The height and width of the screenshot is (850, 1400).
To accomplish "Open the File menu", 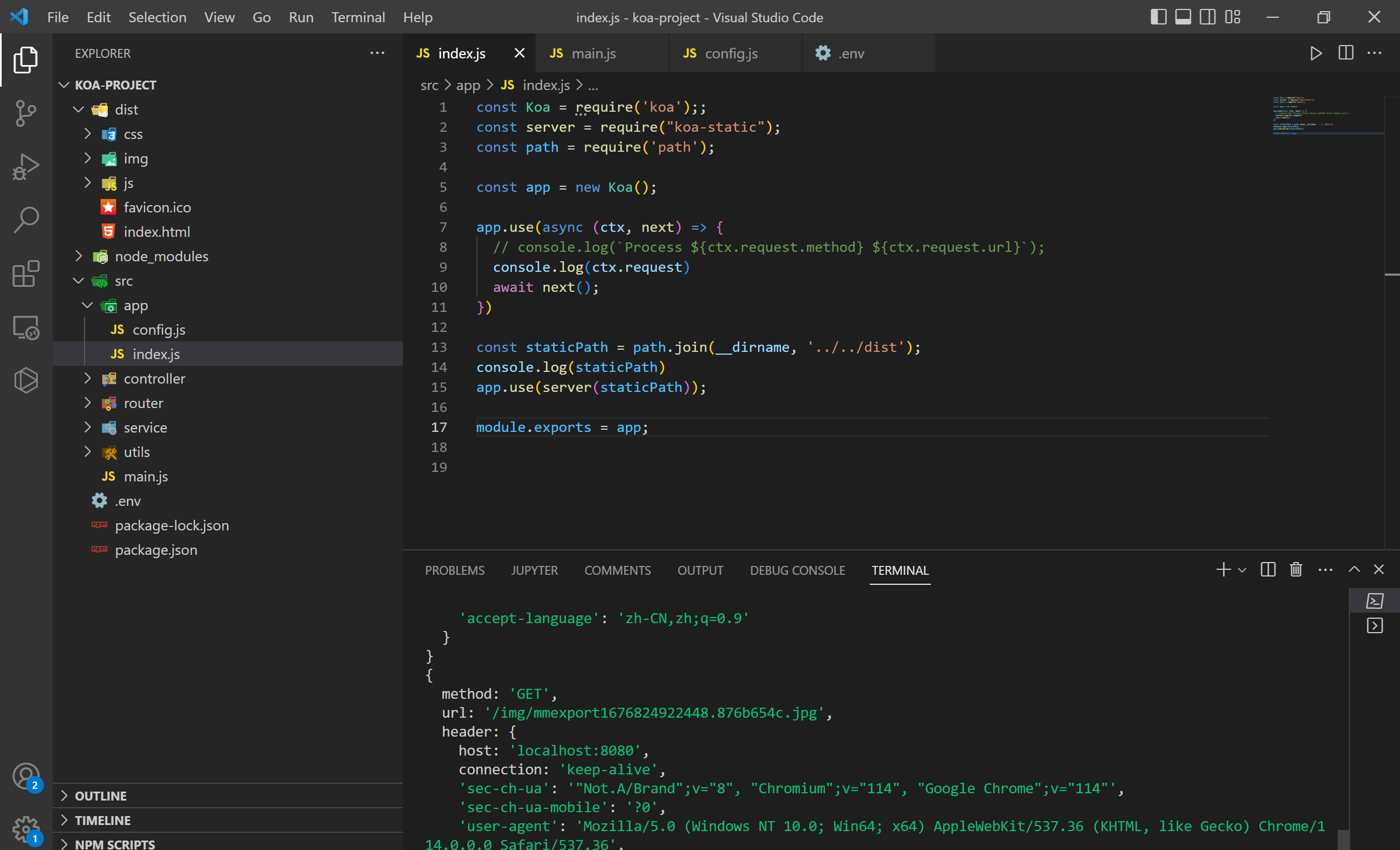I will coord(58,17).
